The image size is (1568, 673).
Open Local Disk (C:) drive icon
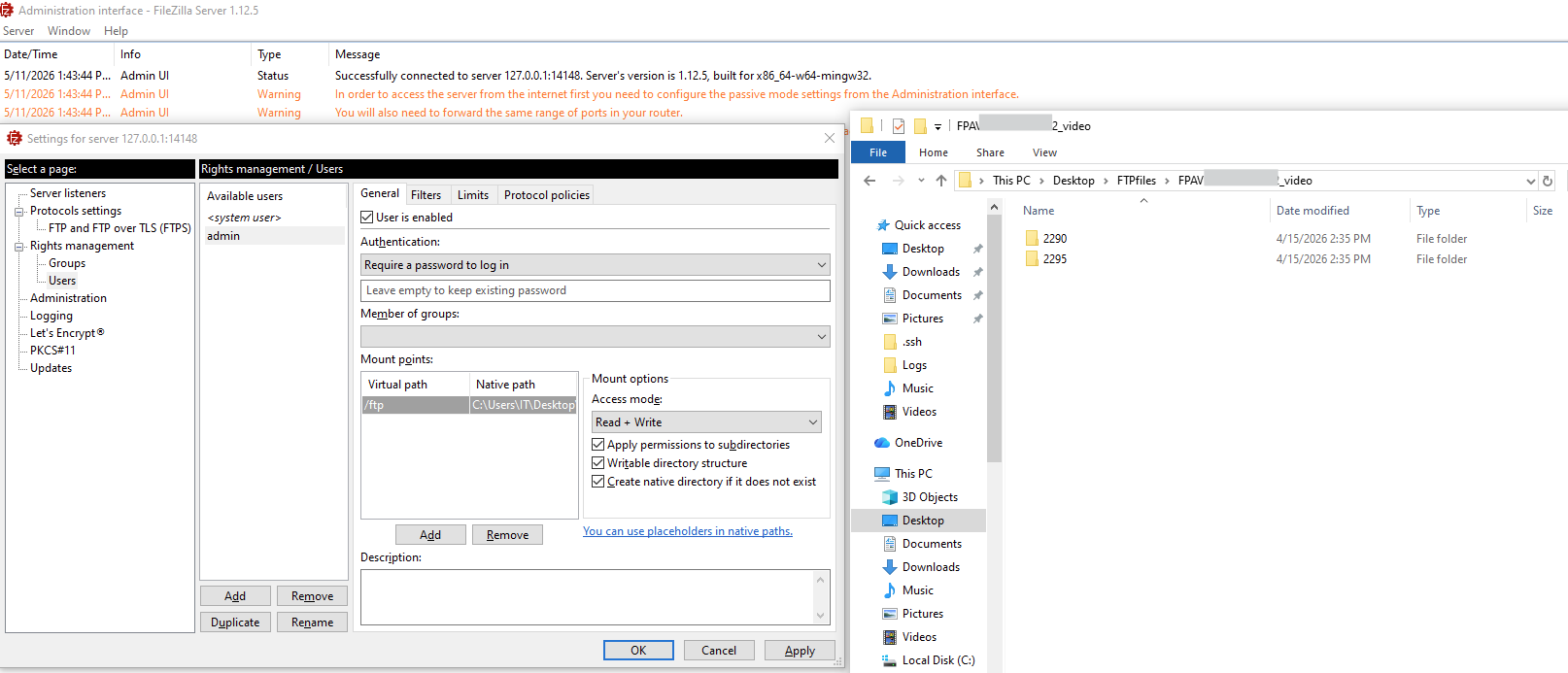point(889,660)
